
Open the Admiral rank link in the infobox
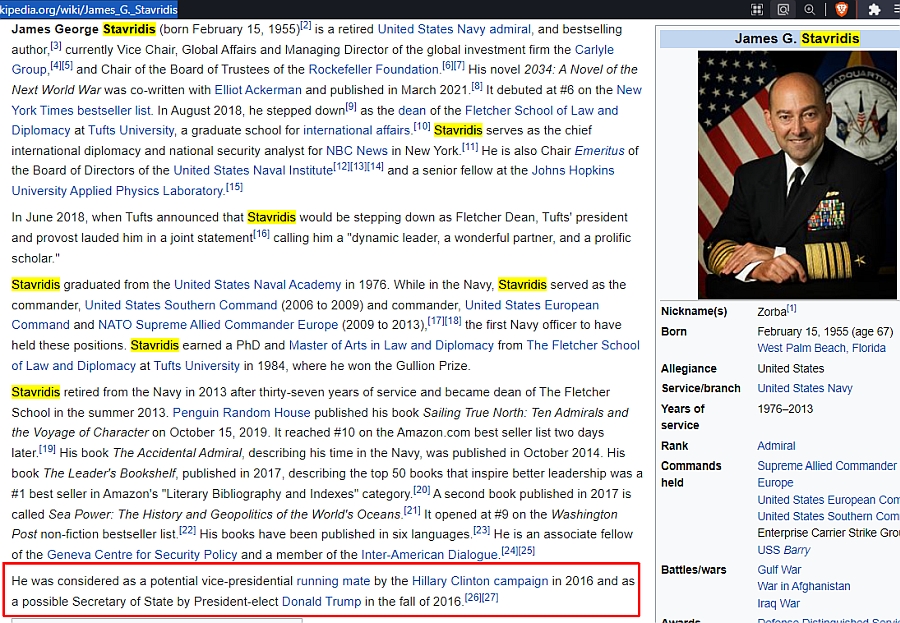click(776, 446)
